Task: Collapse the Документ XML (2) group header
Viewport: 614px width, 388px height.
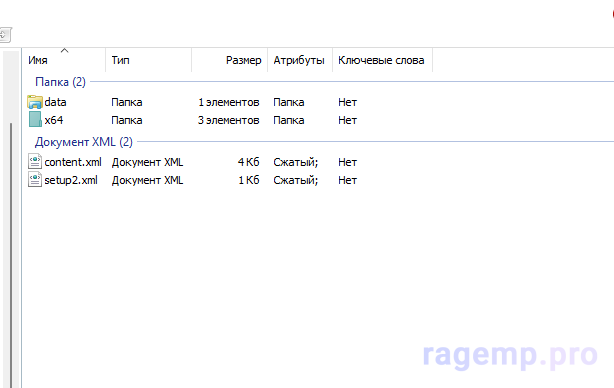Action: click(x=83, y=141)
